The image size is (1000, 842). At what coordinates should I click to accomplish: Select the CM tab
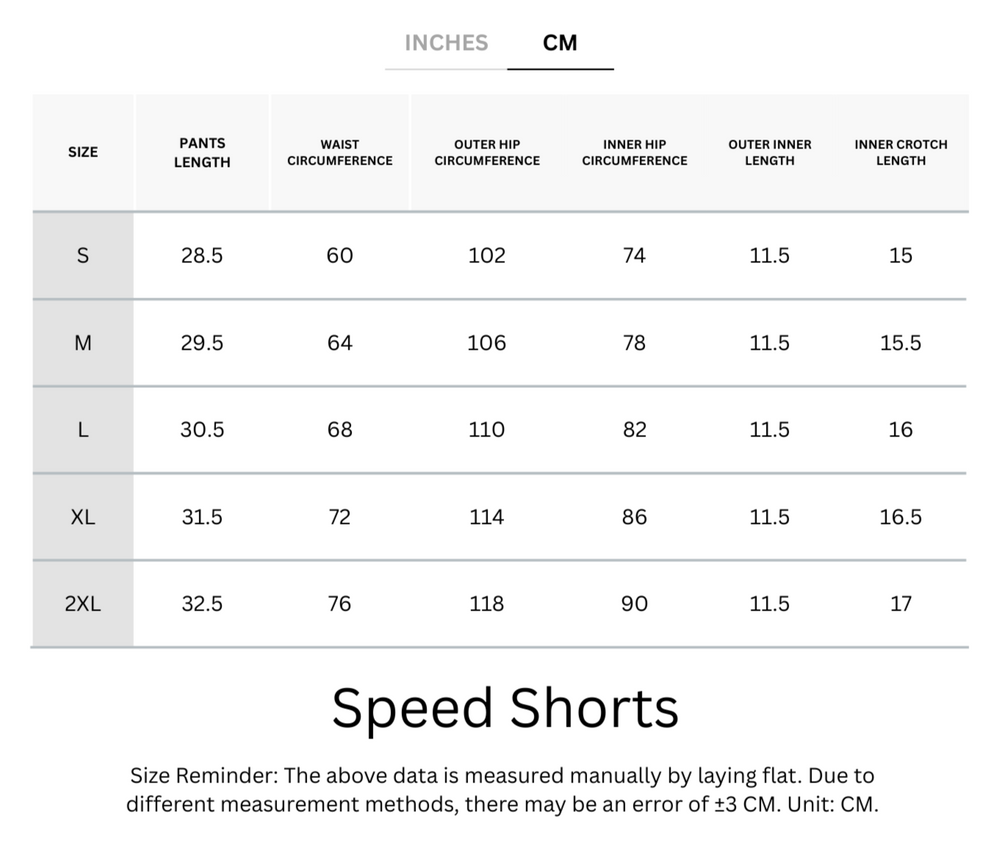(x=560, y=43)
